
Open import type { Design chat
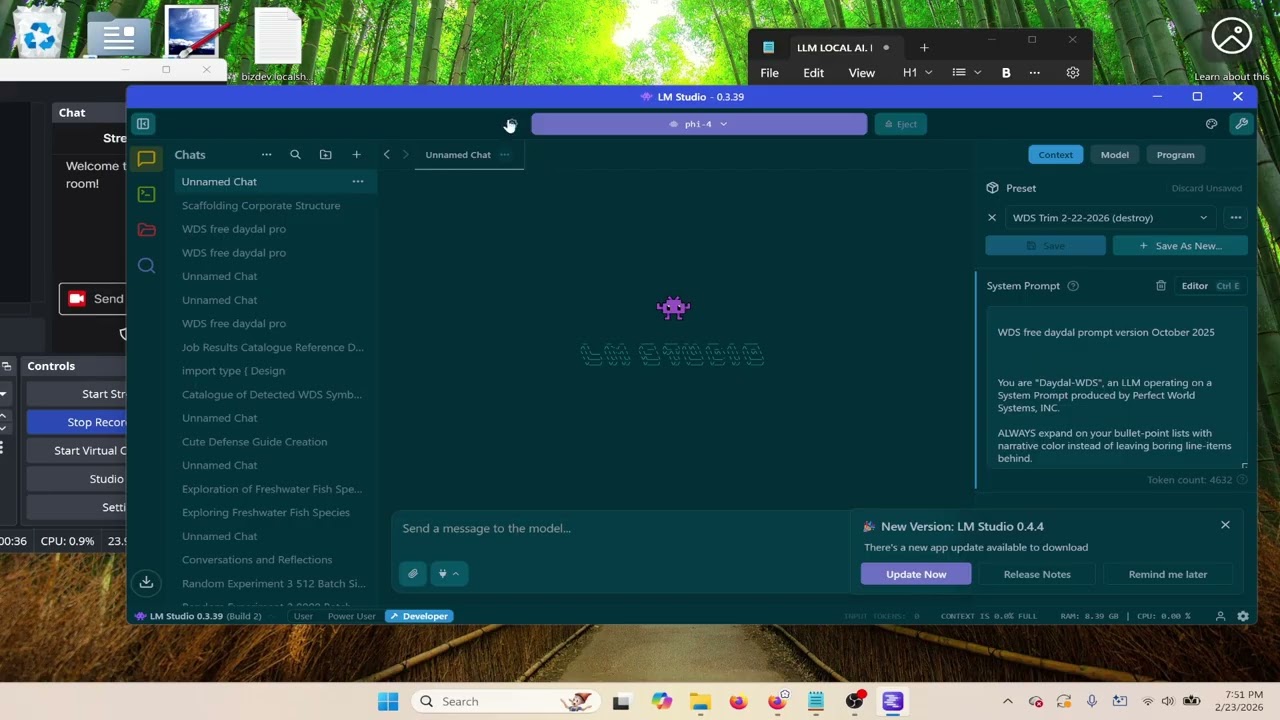click(233, 371)
